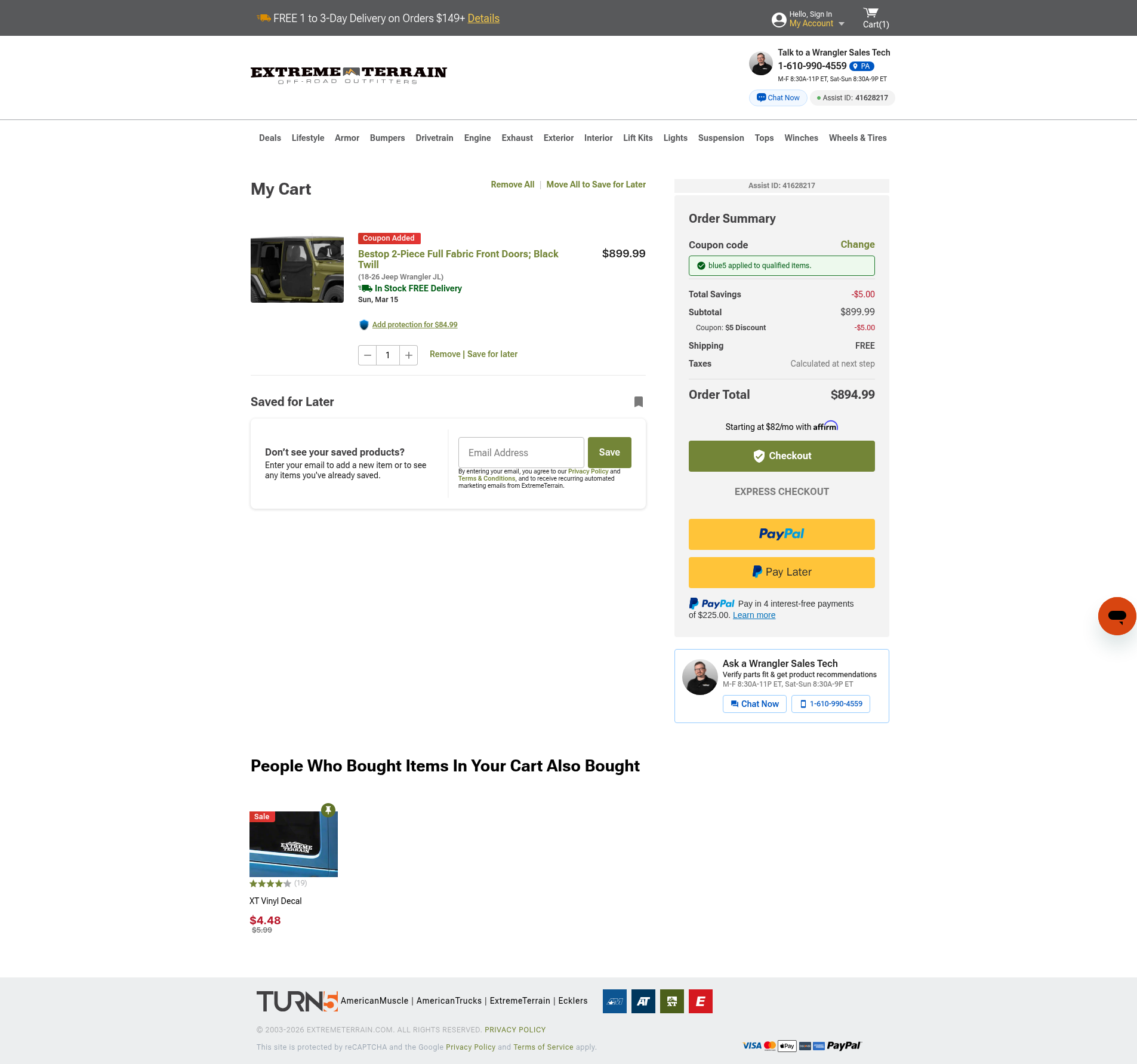
Task: Increase item quantity with plus button
Action: tap(409, 355)
